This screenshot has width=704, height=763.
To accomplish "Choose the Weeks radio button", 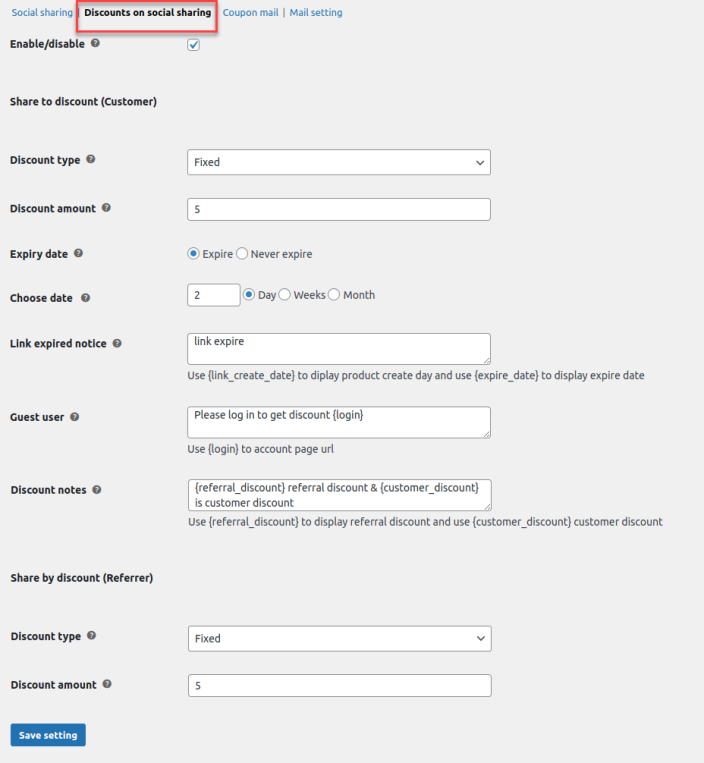I will coord(285,295).
